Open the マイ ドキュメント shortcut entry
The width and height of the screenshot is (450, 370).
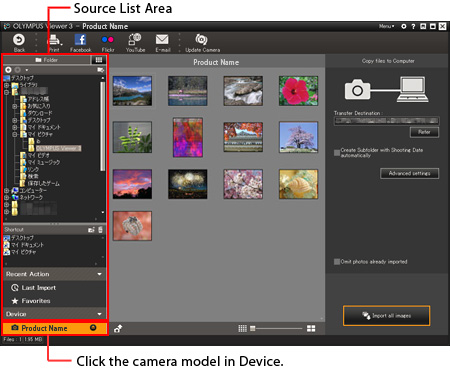pyautogui.click(x=27, y=245)
